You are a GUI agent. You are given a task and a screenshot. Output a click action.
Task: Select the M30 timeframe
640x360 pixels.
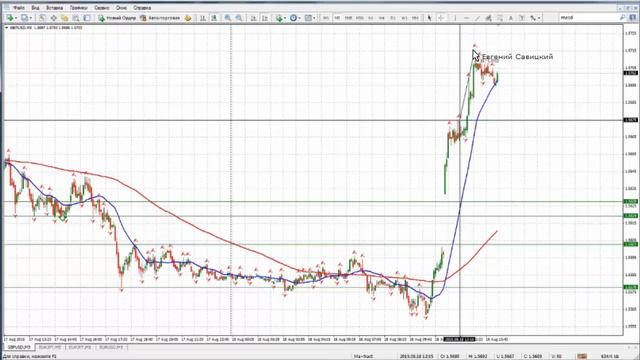tap(360, 18)
